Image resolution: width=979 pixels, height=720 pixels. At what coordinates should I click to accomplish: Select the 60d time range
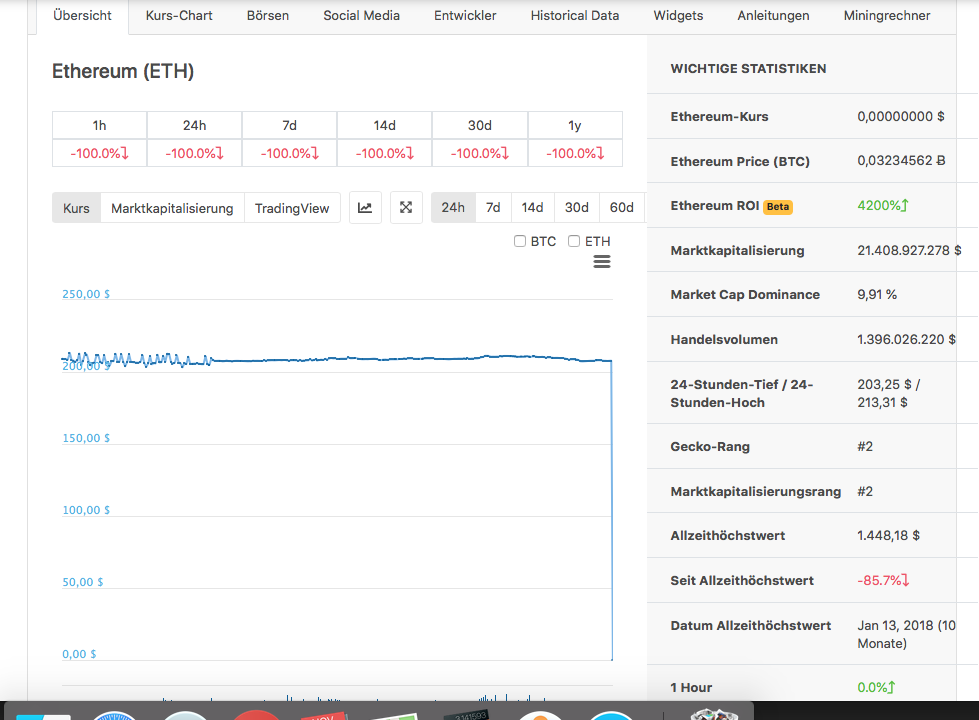pos(621,207)
